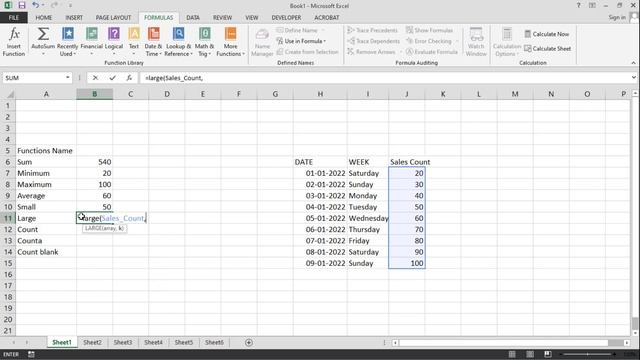
Task: Switch to Page Break Preview in status bar
Action: coord(548,354)
